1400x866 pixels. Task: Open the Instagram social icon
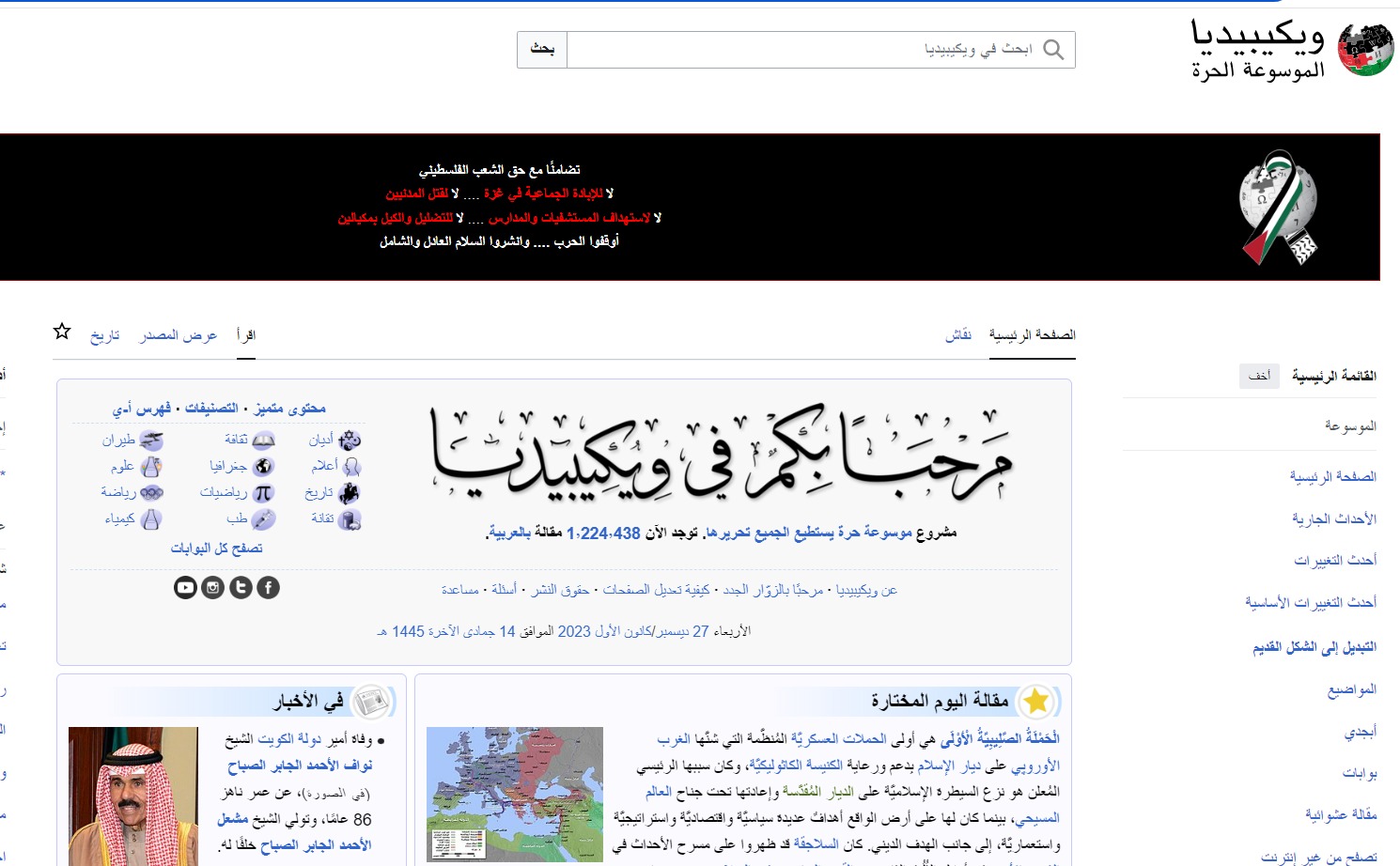(x=213, y=587)
